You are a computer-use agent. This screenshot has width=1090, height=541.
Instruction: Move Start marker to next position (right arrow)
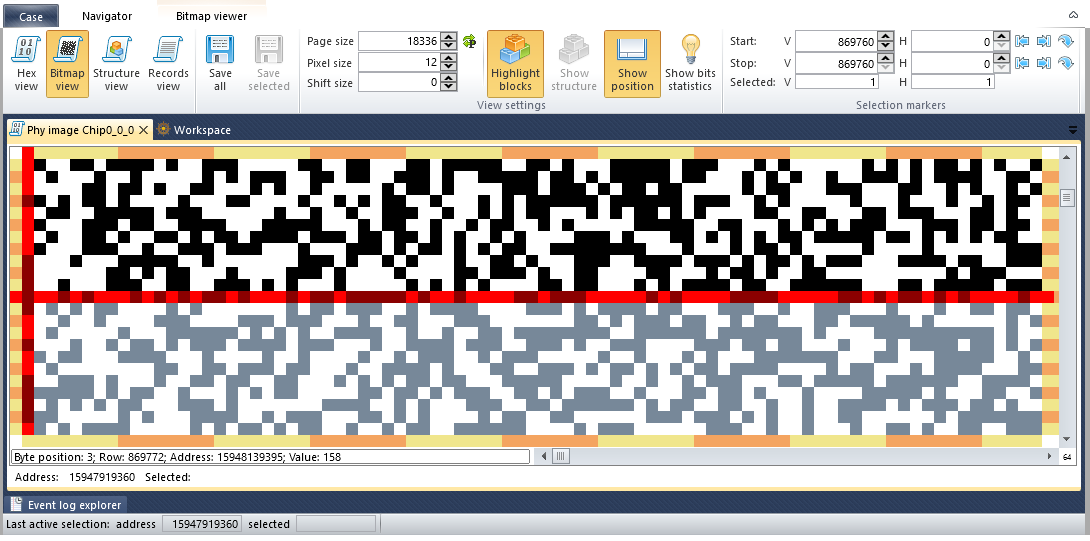(1043, 42)
